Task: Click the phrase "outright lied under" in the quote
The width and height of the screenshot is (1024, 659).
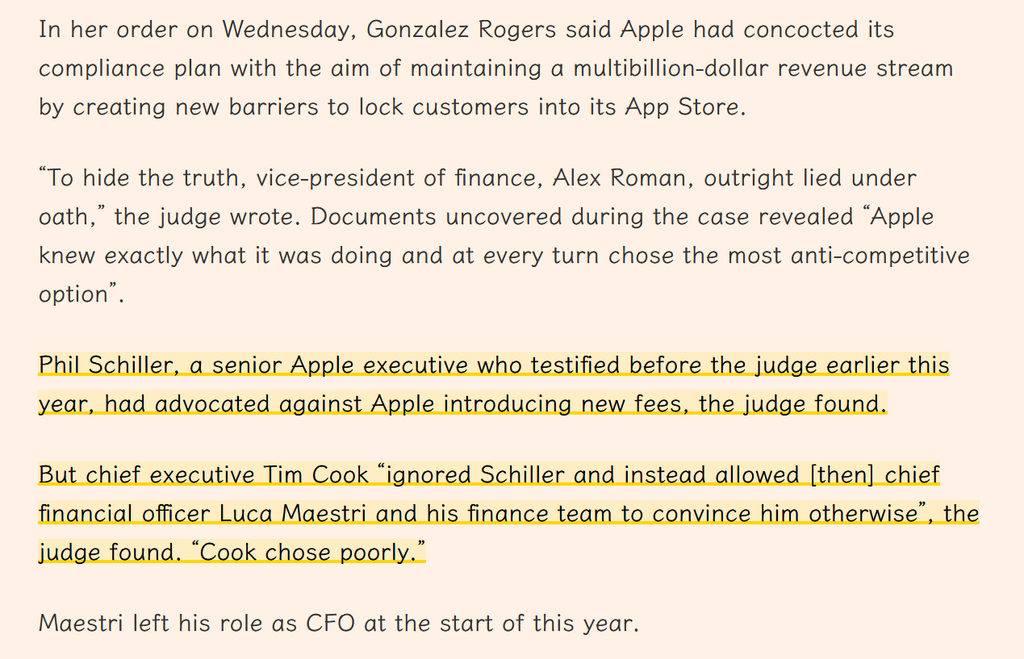Action: pos(810,178)
